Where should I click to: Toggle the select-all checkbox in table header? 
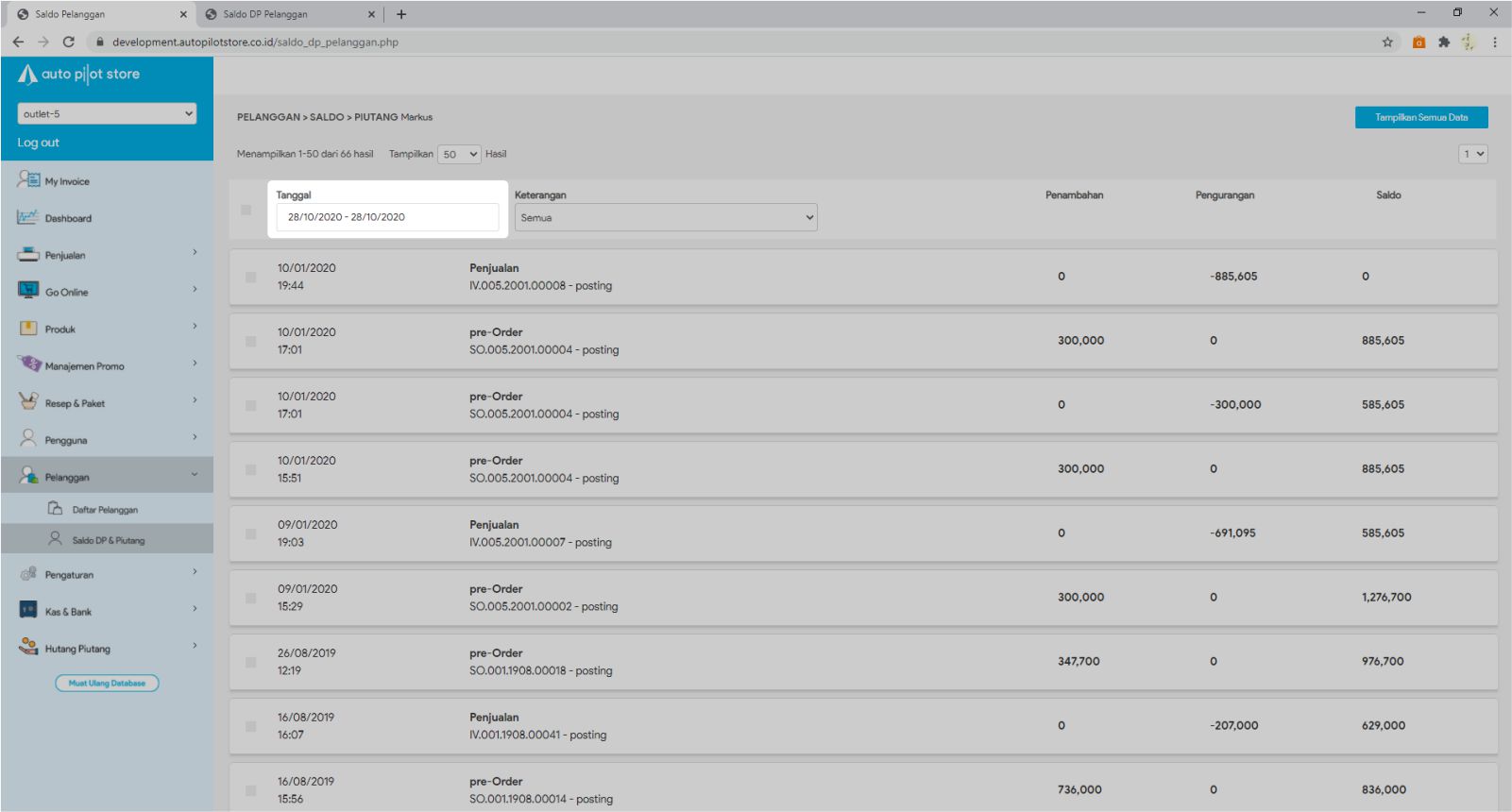246,210
